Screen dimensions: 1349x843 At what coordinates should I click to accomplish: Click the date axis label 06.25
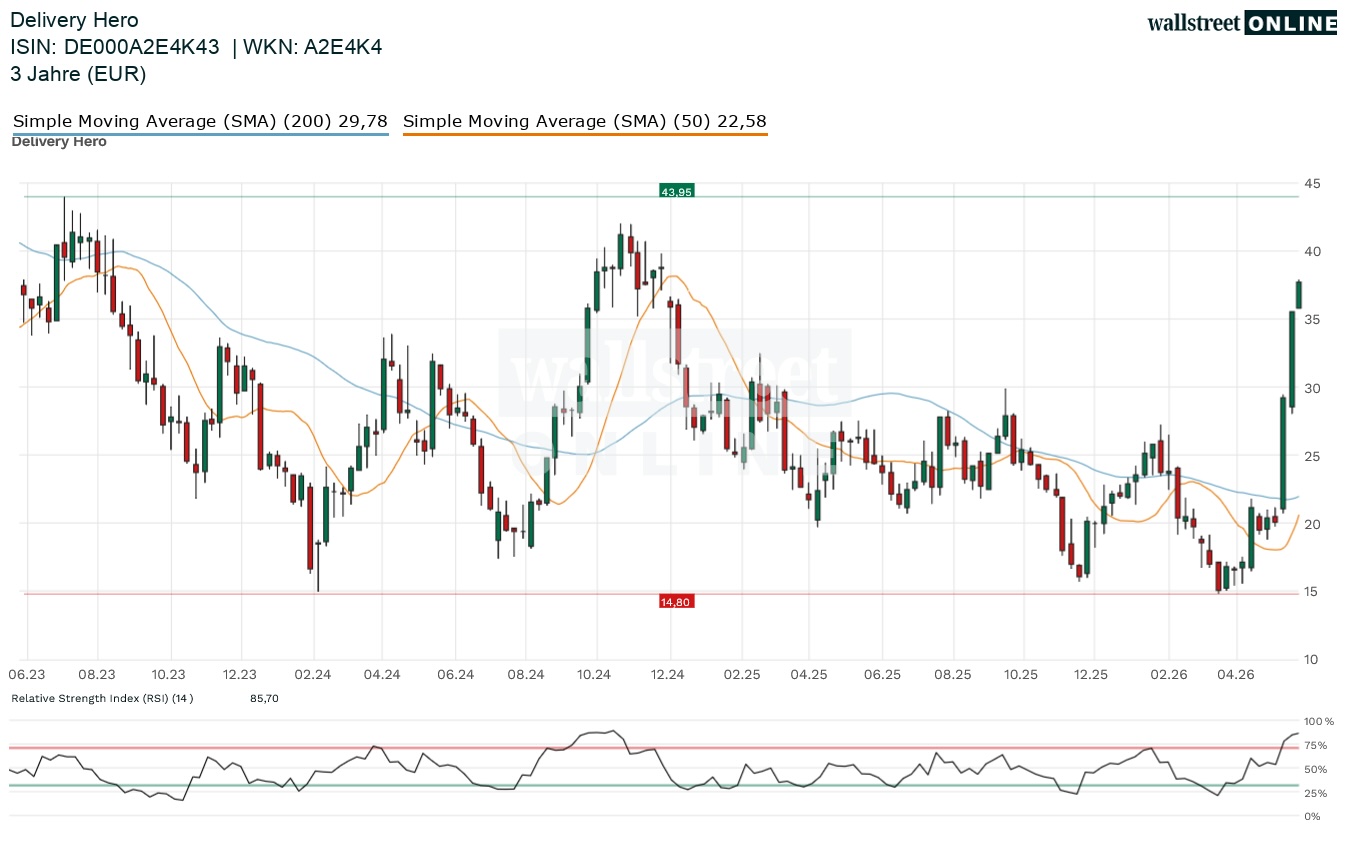click(x=882, y=675)
